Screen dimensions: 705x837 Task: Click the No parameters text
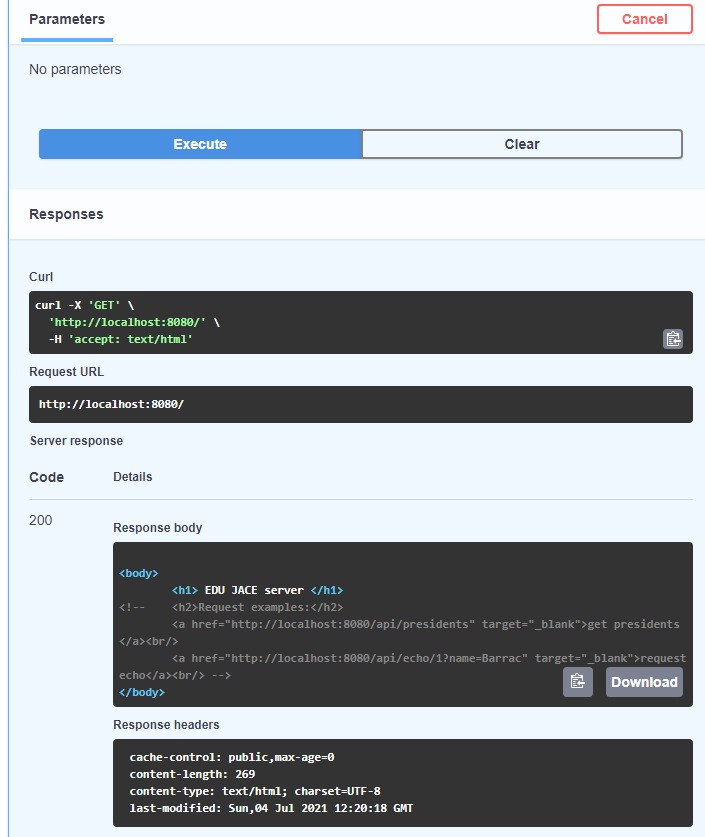pos(75,69)
